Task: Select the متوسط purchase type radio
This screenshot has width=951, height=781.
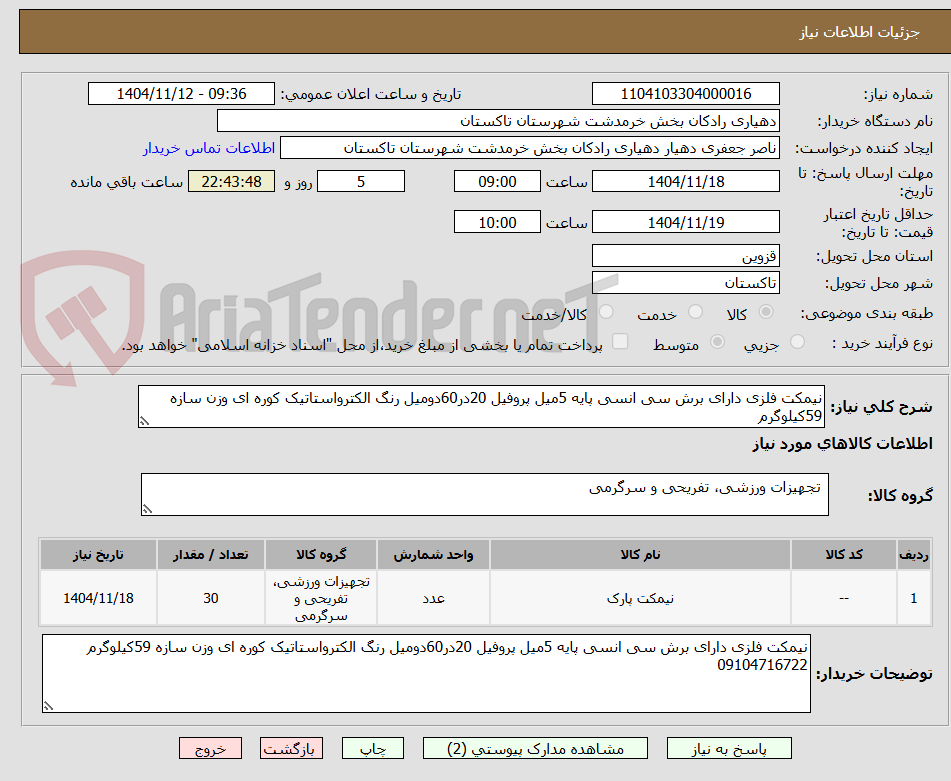Action: [717, 342]
